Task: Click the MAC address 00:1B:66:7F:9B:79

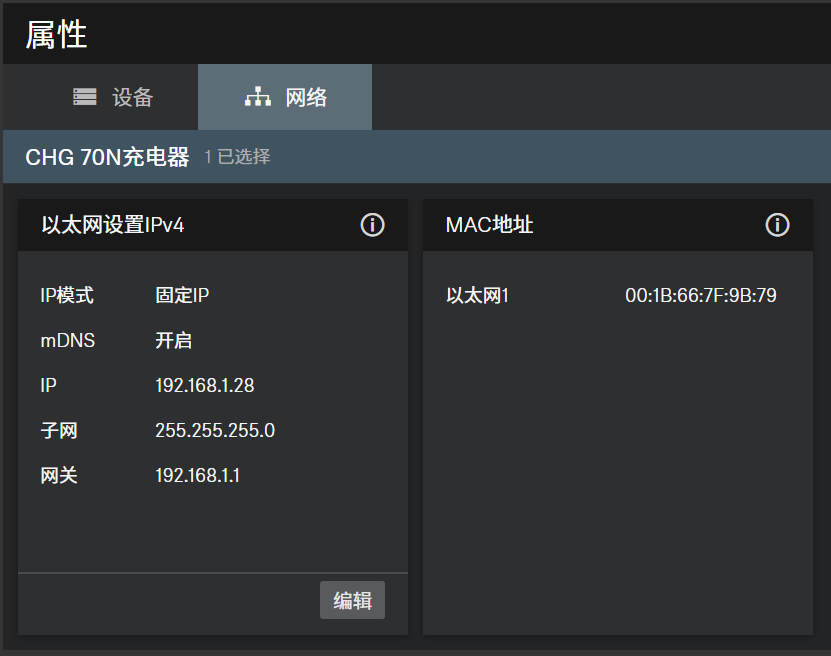Action: pos(700,295)
